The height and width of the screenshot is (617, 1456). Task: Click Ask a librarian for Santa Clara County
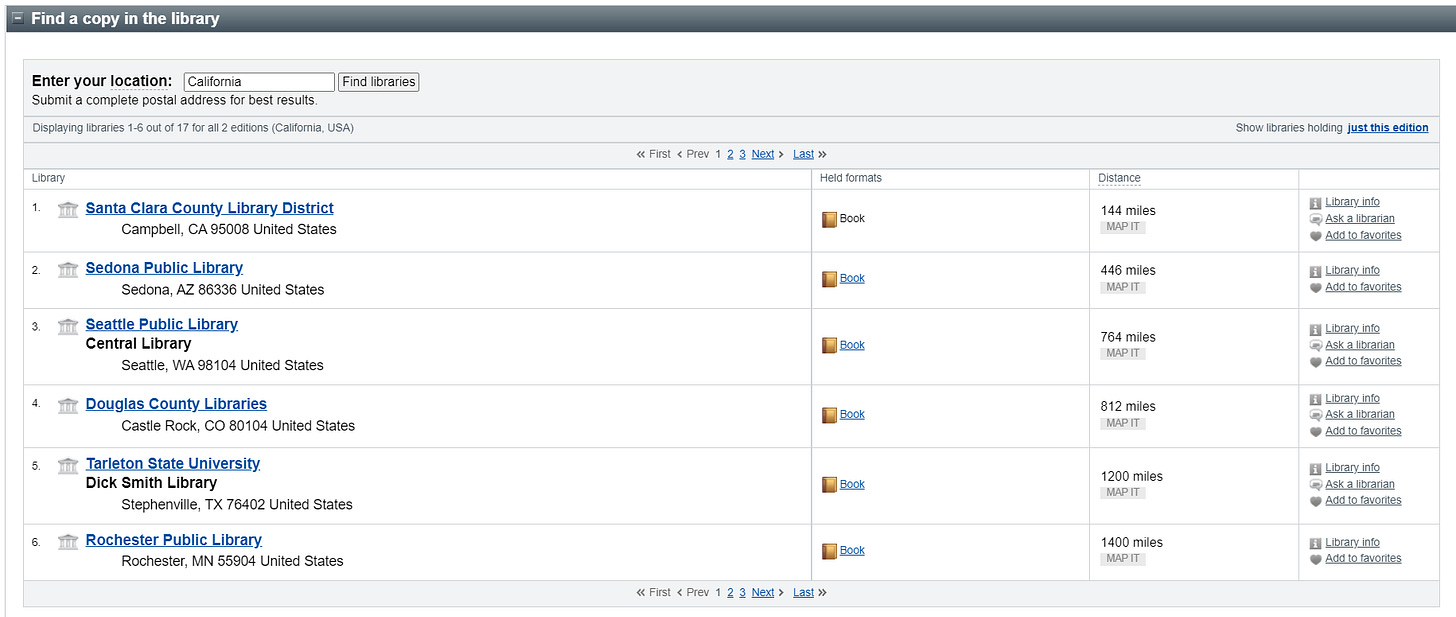click(x=1360, y=218)
